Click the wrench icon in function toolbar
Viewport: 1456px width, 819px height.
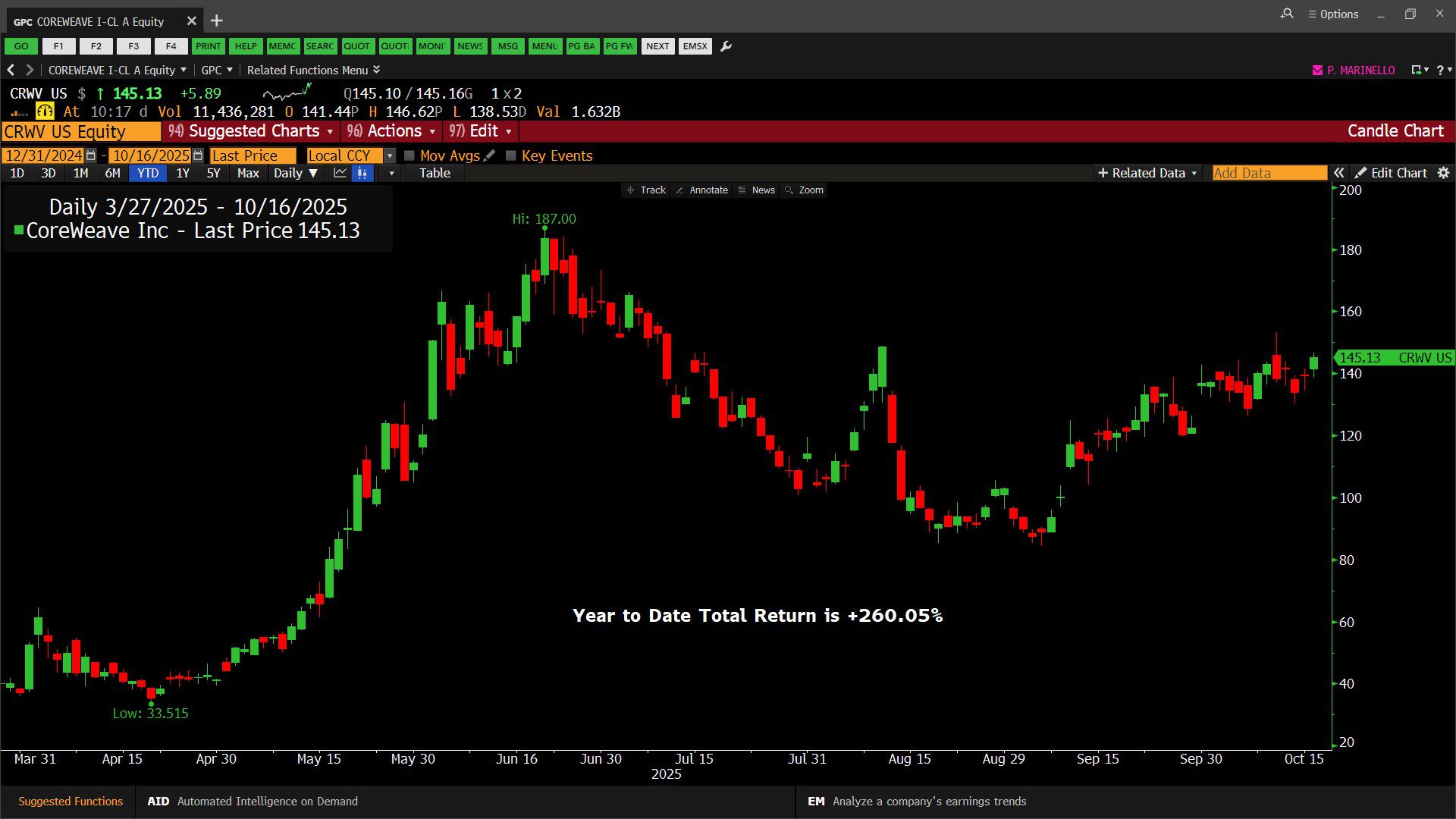click(726, 46)
